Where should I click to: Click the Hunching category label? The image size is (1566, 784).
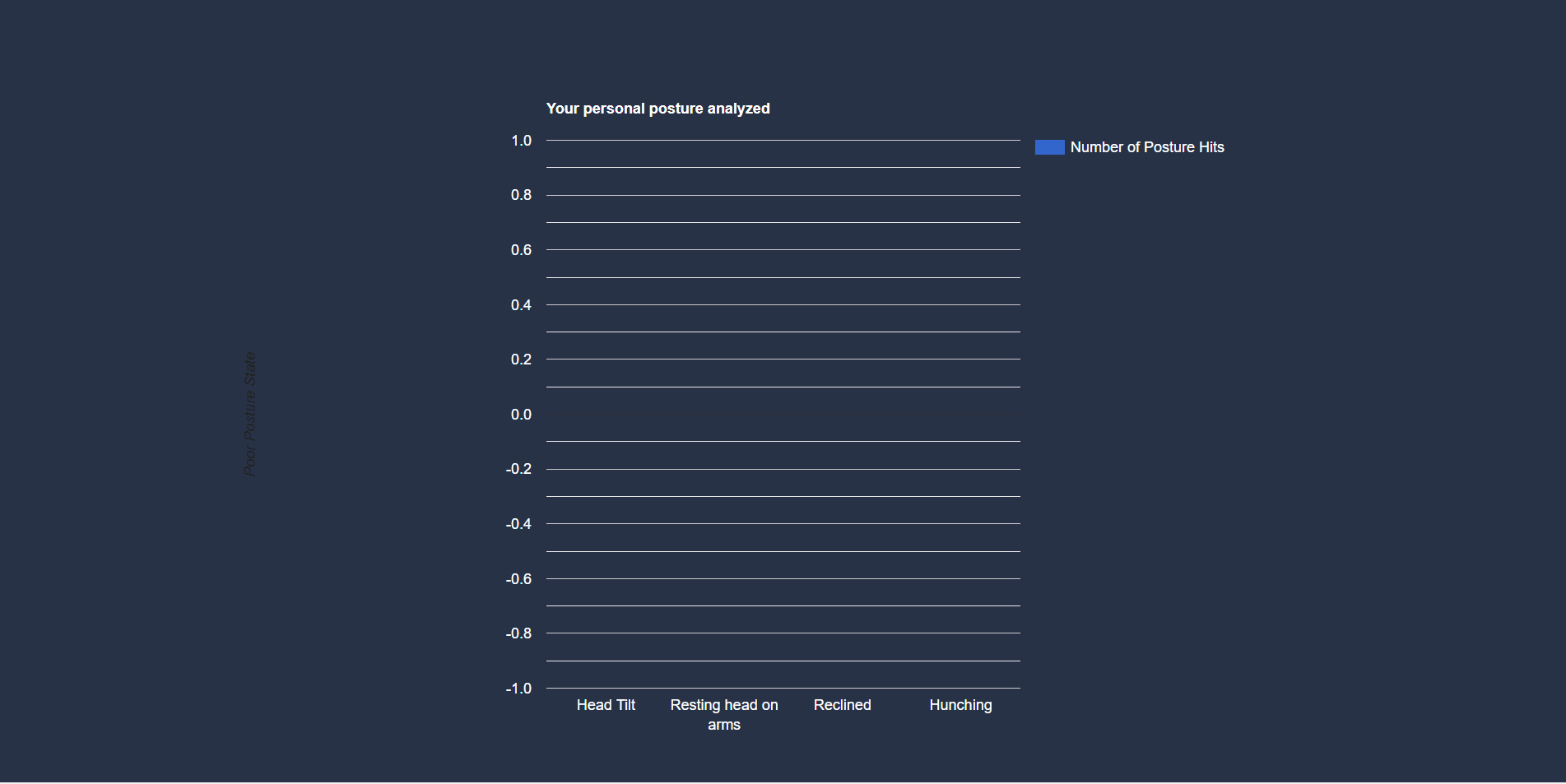tap(960, 705)
